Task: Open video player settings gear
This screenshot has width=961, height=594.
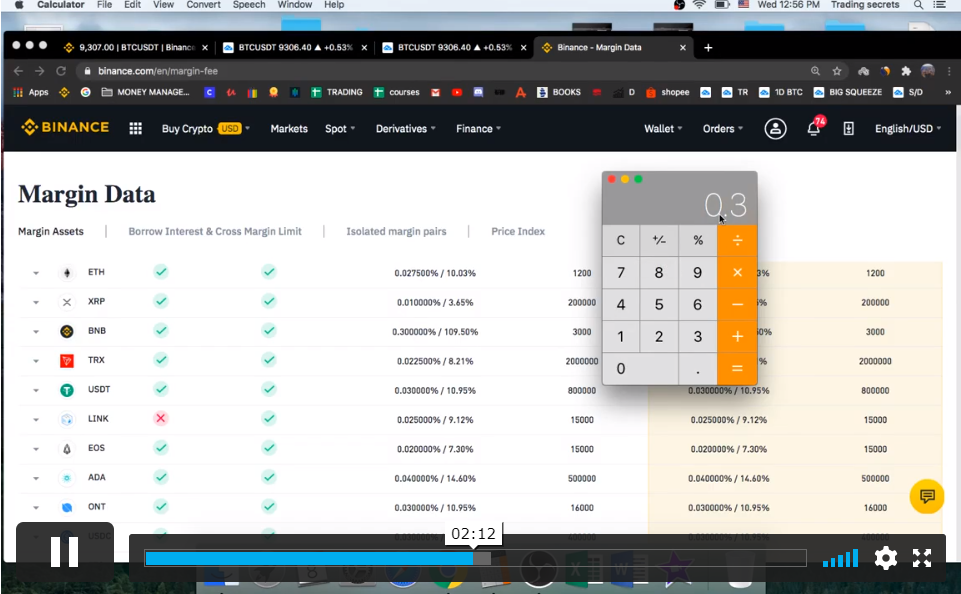Action: pyautogui.click(x=886, y=558)
